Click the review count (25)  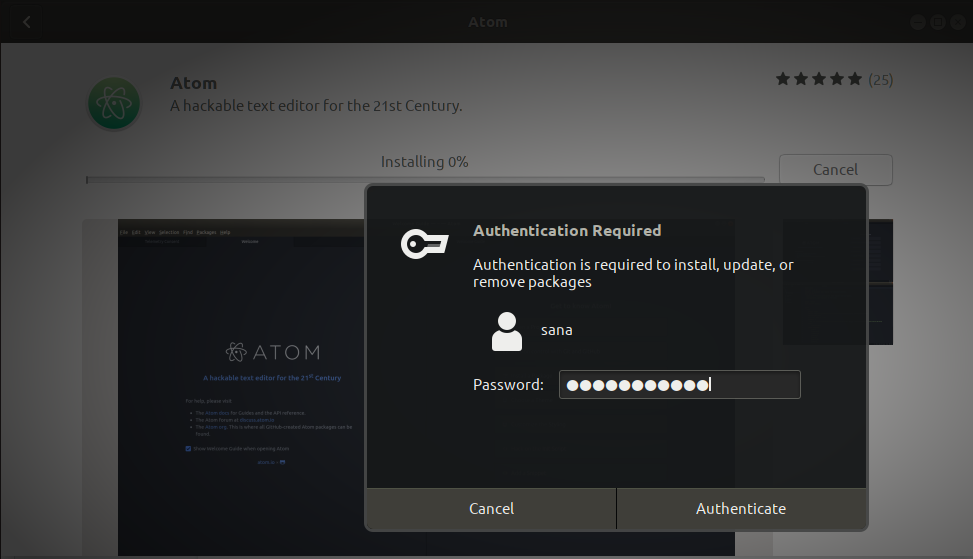(880, 80)
